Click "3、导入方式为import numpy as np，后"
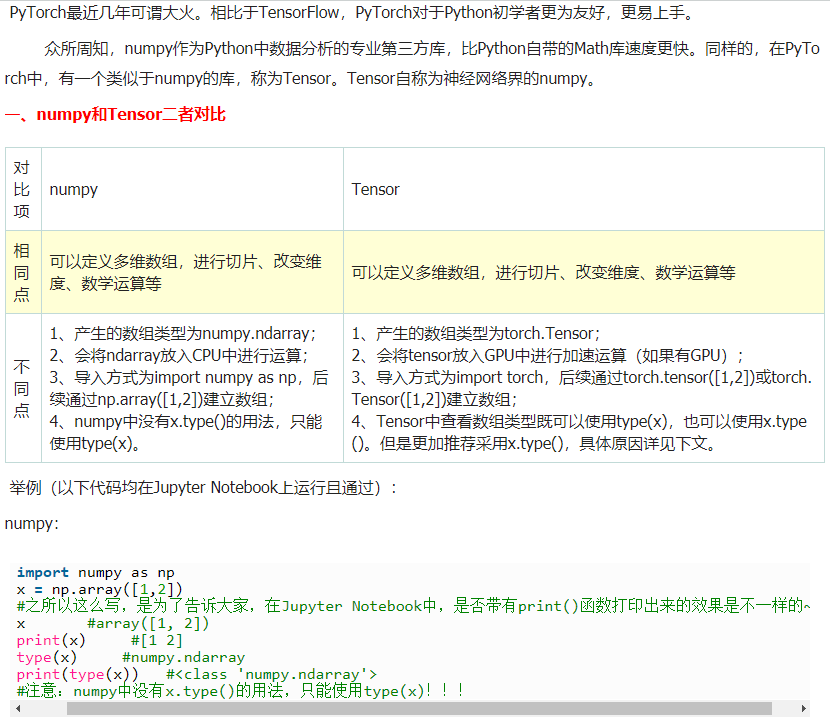This screenshot has height=724, width=830. point(189,377)
